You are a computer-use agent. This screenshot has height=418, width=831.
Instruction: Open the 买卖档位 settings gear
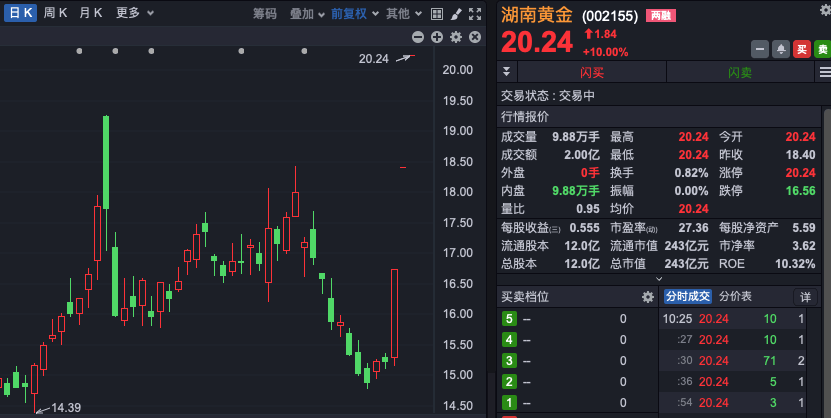[x=647, y=297]
